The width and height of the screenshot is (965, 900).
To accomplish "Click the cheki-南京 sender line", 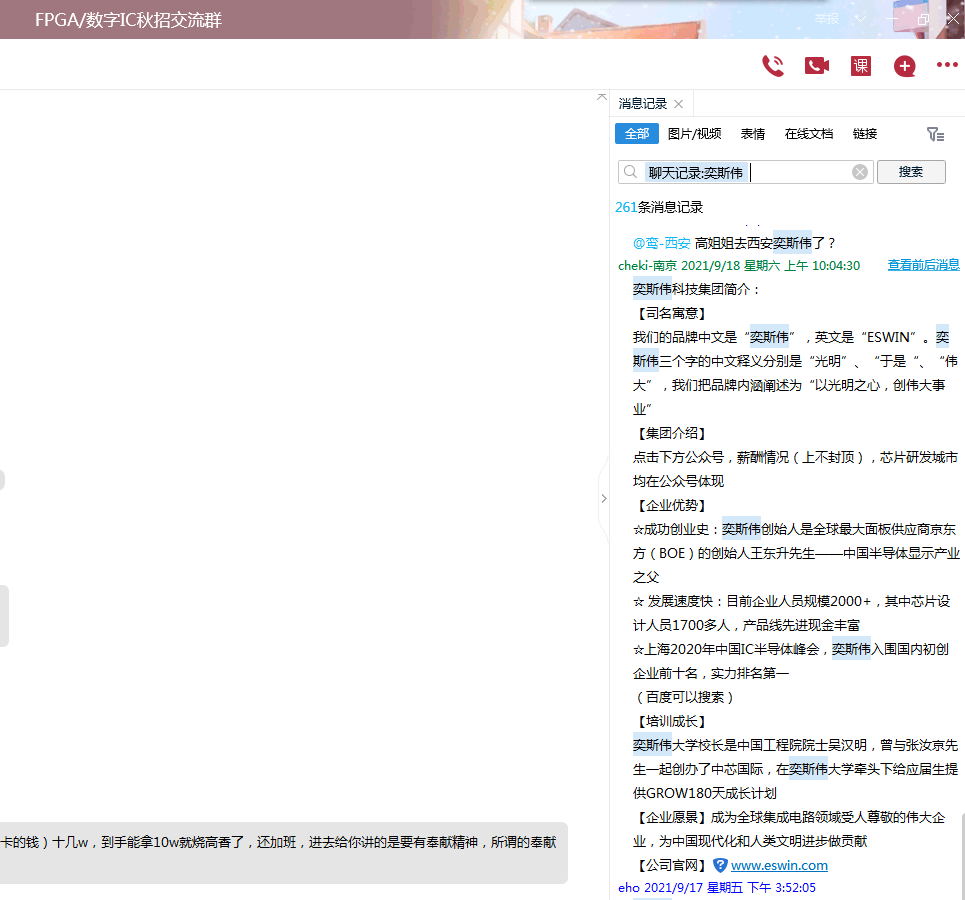I will point(739,265).
